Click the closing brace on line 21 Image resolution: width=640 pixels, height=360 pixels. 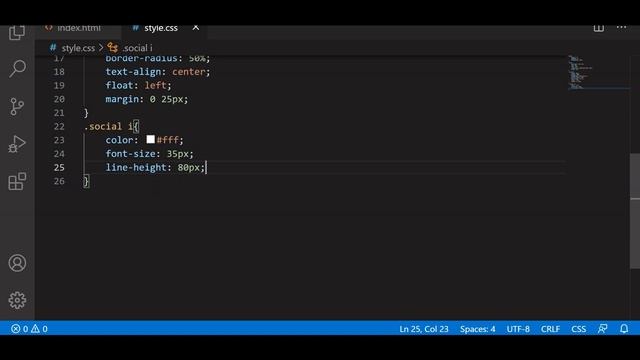tap(86, 113)
